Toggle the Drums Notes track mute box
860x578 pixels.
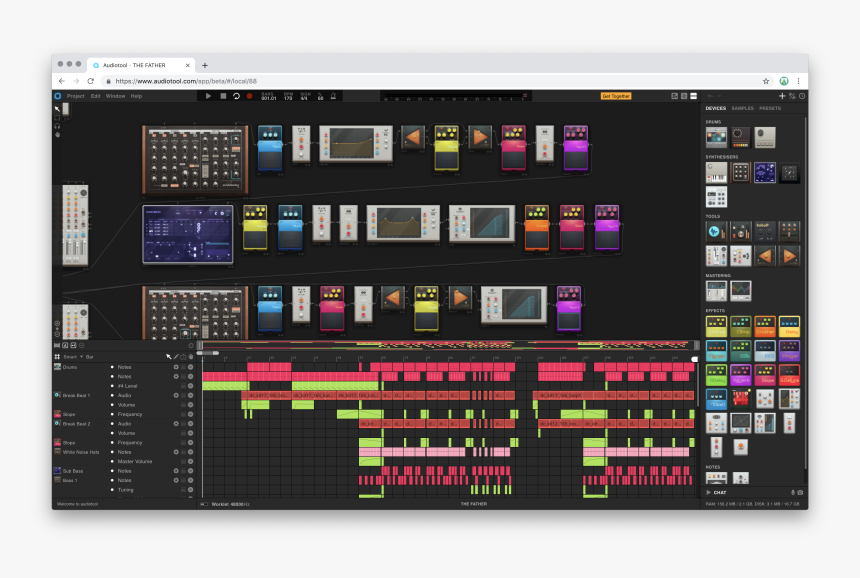pyautogui.click(x=183, y=367)
